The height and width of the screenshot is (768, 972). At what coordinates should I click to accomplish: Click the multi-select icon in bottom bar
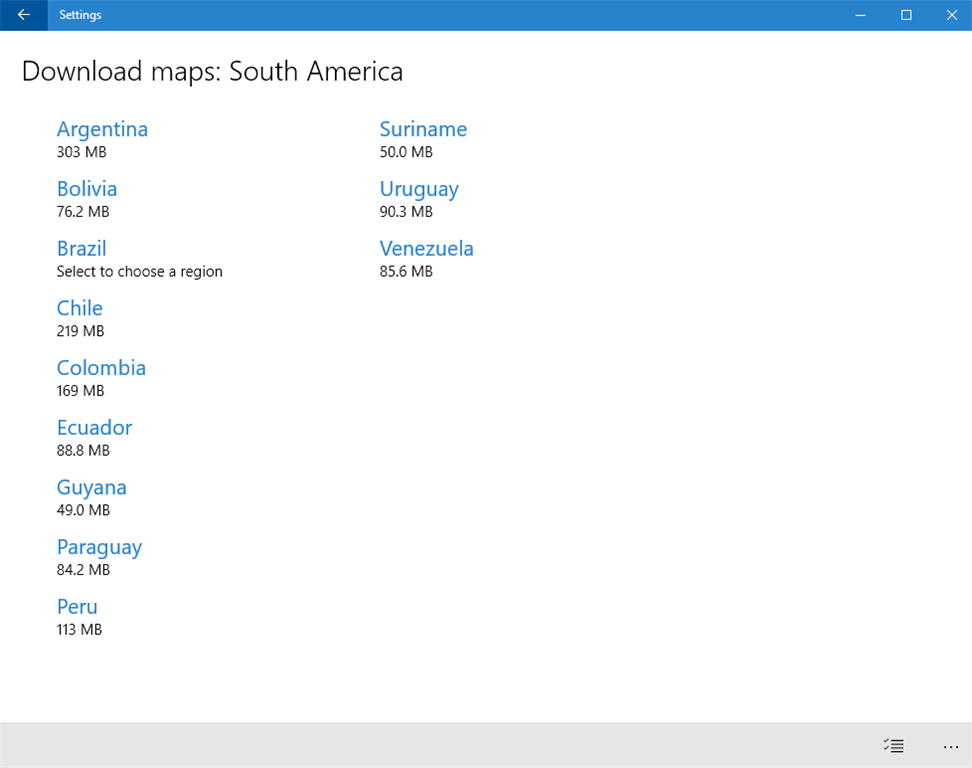(x=894, y=746)
